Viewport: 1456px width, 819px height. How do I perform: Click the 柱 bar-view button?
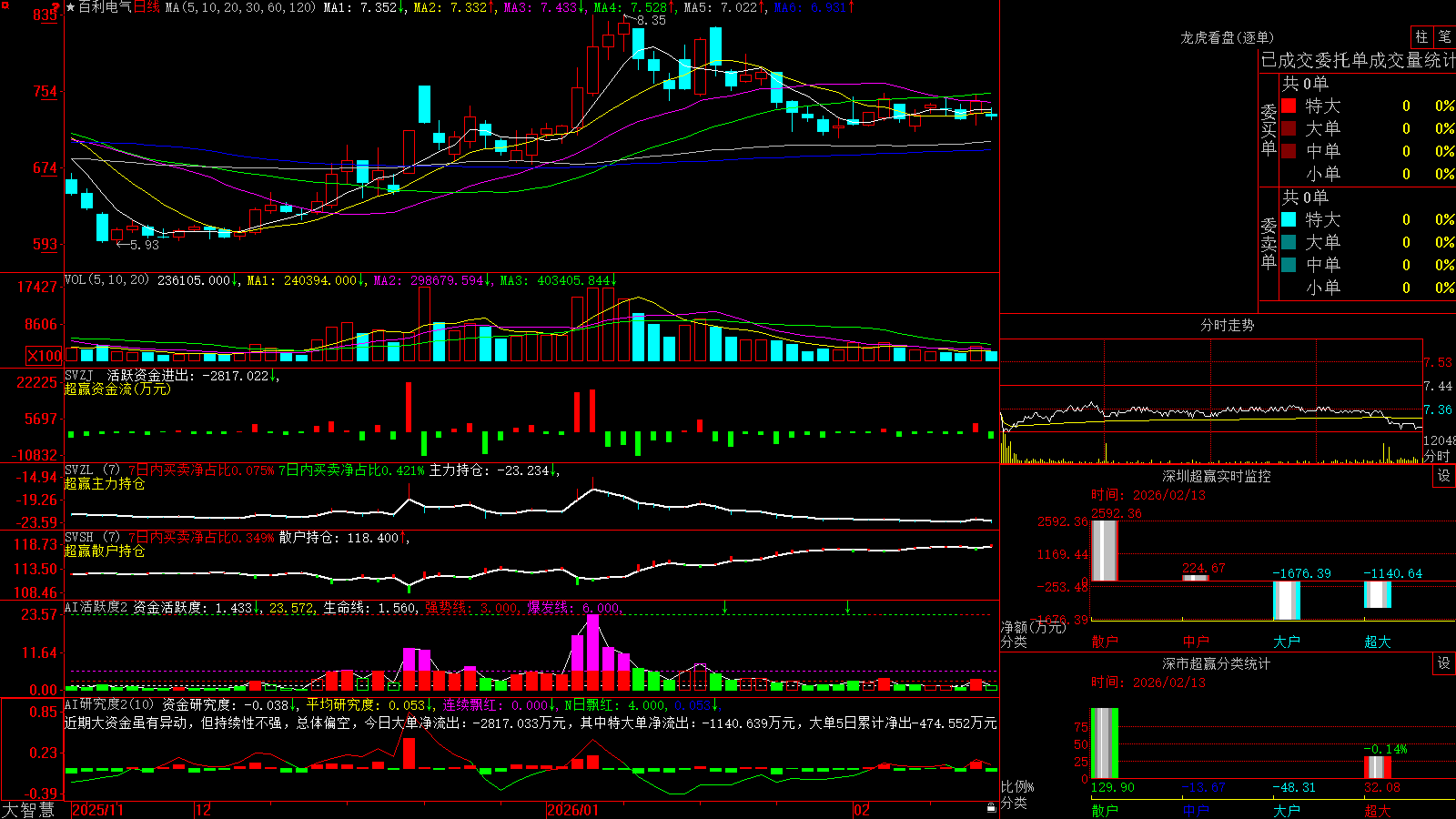1421,37
